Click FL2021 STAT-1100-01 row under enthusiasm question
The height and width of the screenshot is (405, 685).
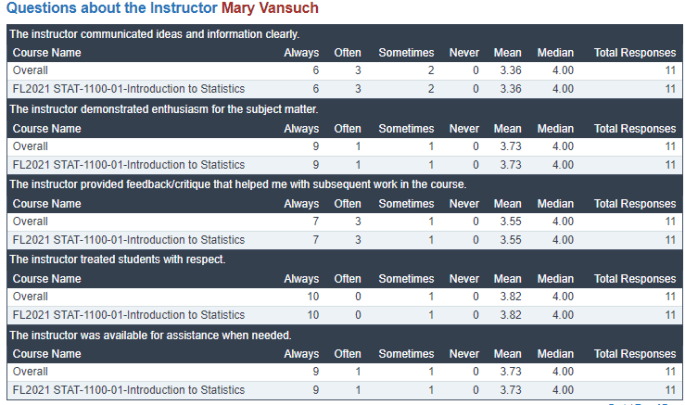click(128, 165)
